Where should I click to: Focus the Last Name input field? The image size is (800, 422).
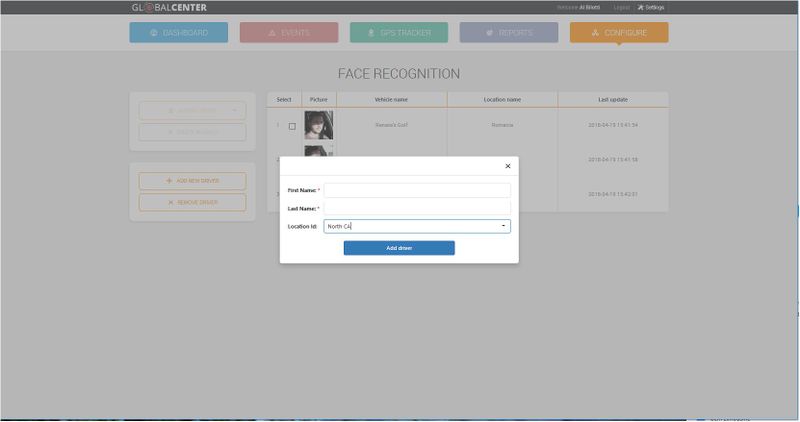pyautogui.click(x=417, y=208)
